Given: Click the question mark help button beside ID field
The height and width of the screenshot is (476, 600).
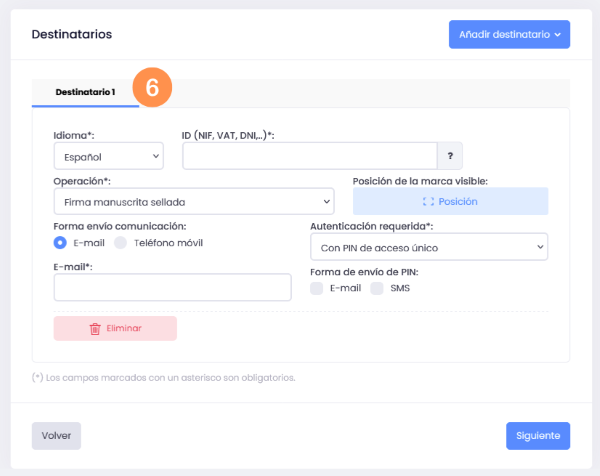Looking at the screenshot, I should pyautogui.click(x=450, y=156).
